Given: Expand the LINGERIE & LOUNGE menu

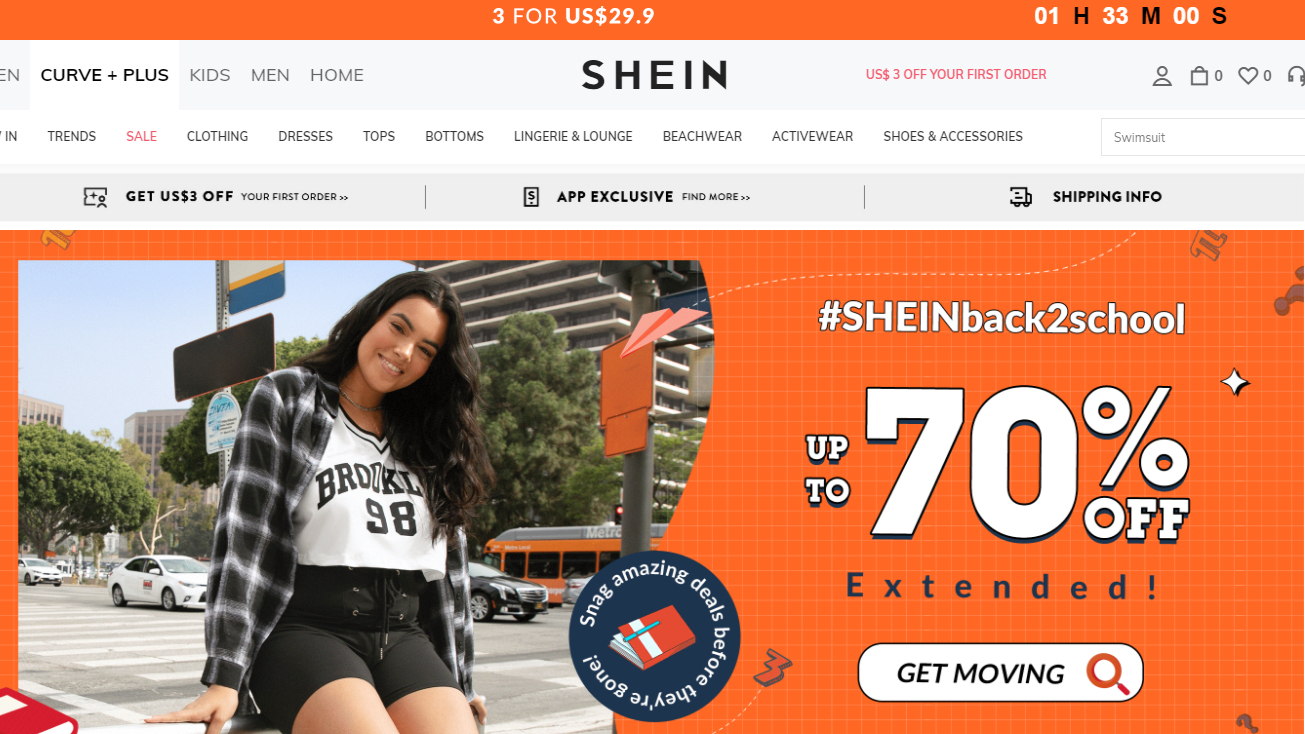Looking at the screenshot, I should click(x=573, y=137).
